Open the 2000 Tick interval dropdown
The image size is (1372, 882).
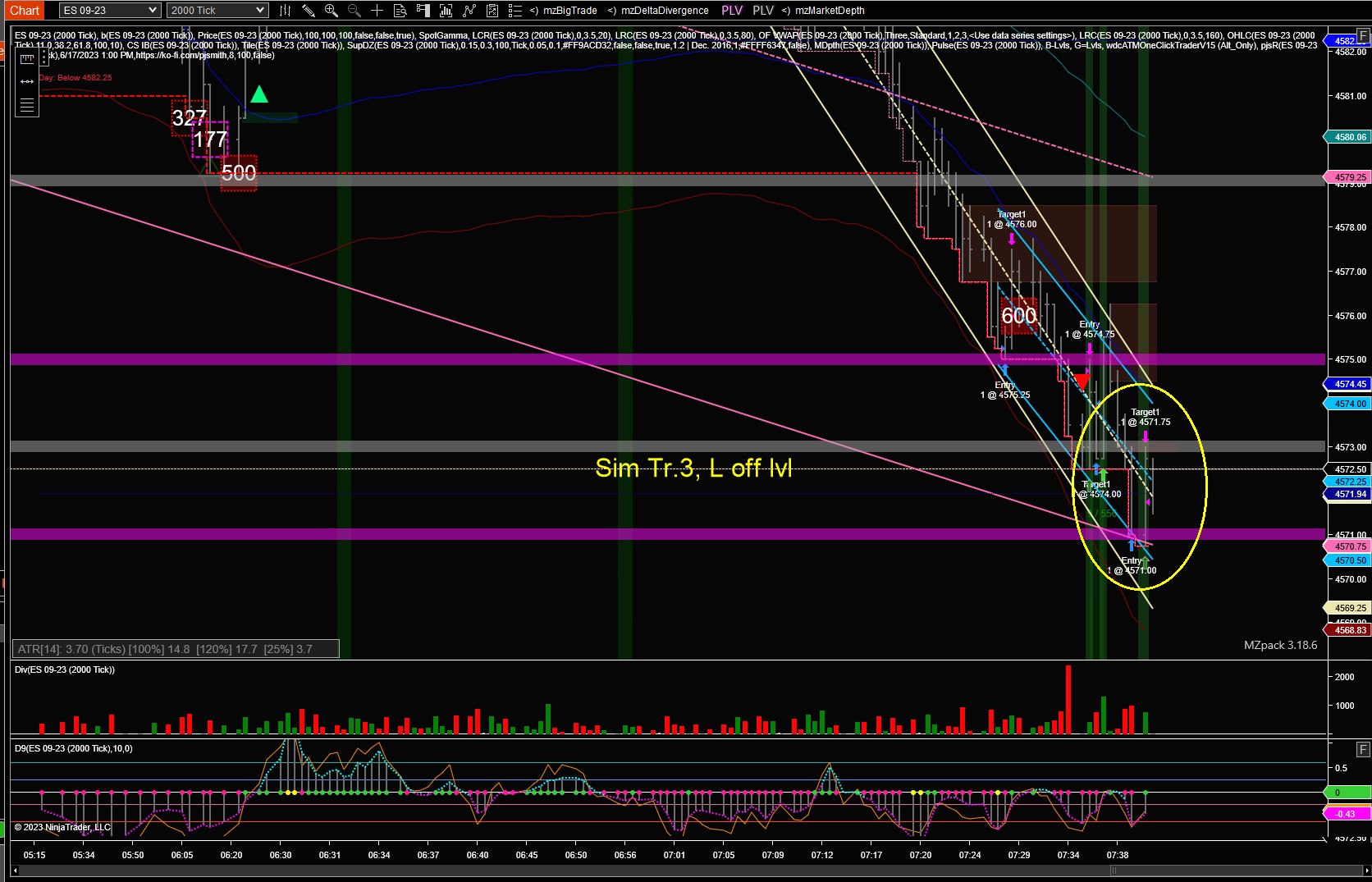tap(217, 11)
